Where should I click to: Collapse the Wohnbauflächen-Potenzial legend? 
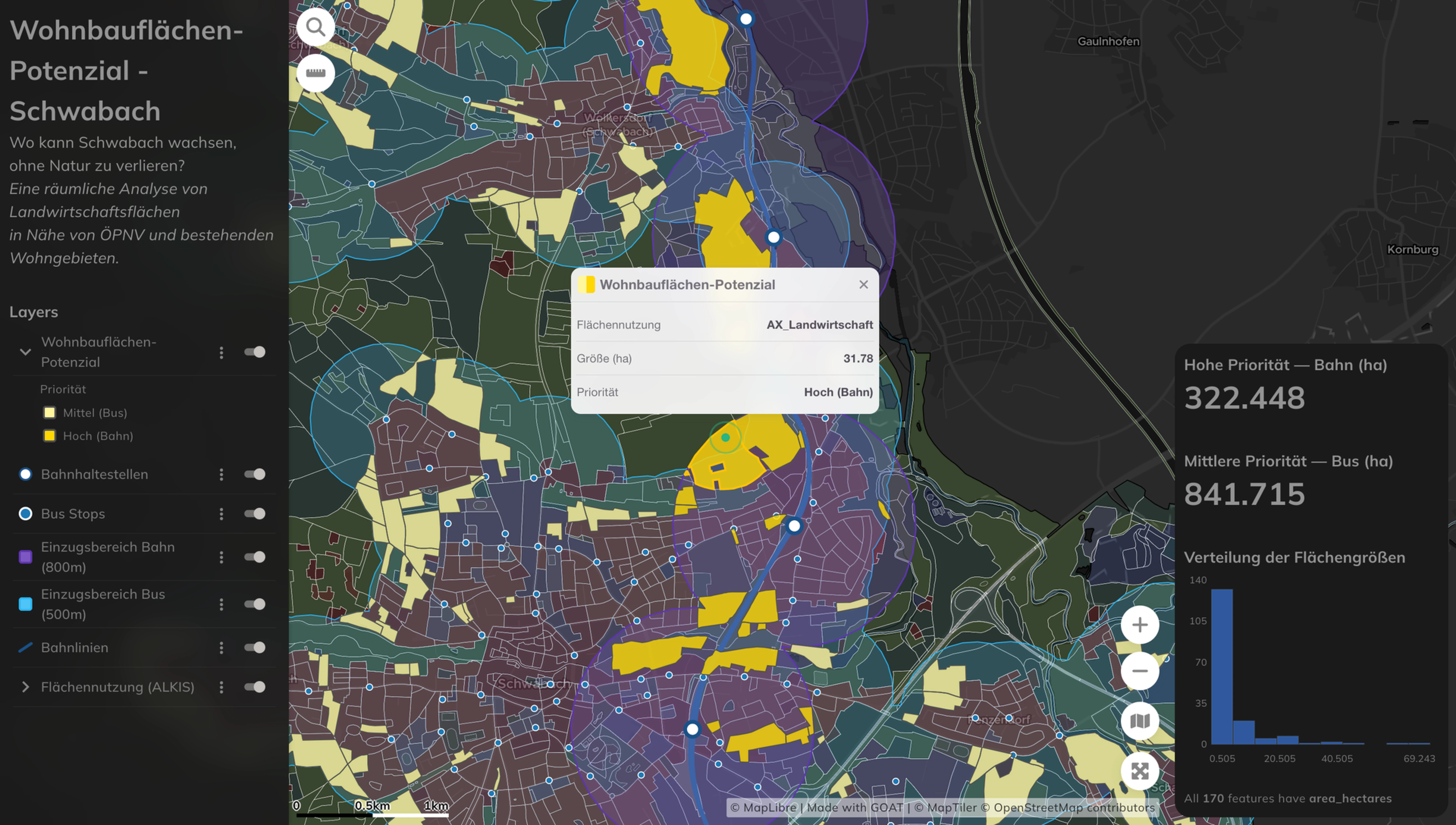tap(25, 352)
